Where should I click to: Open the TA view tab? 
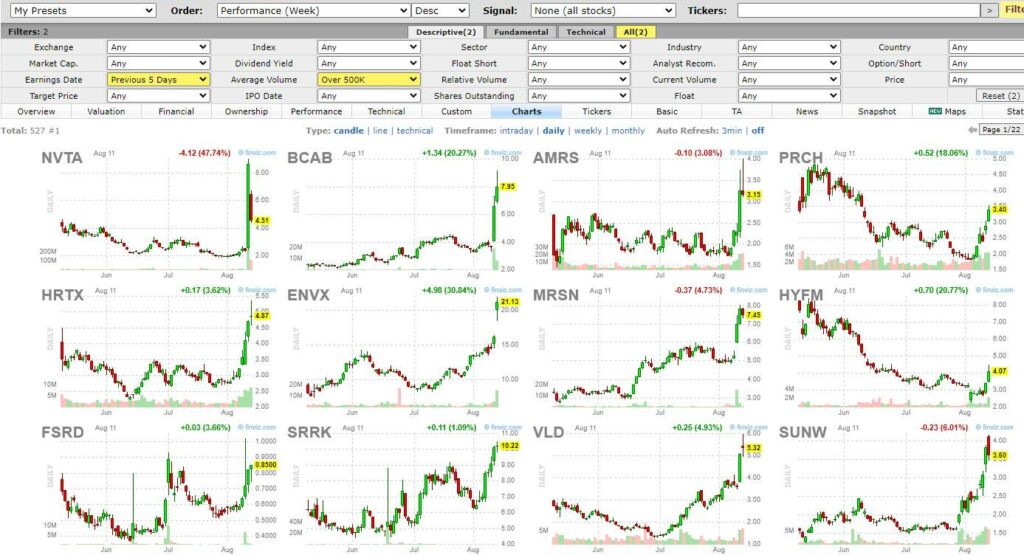tap(737, 112)
